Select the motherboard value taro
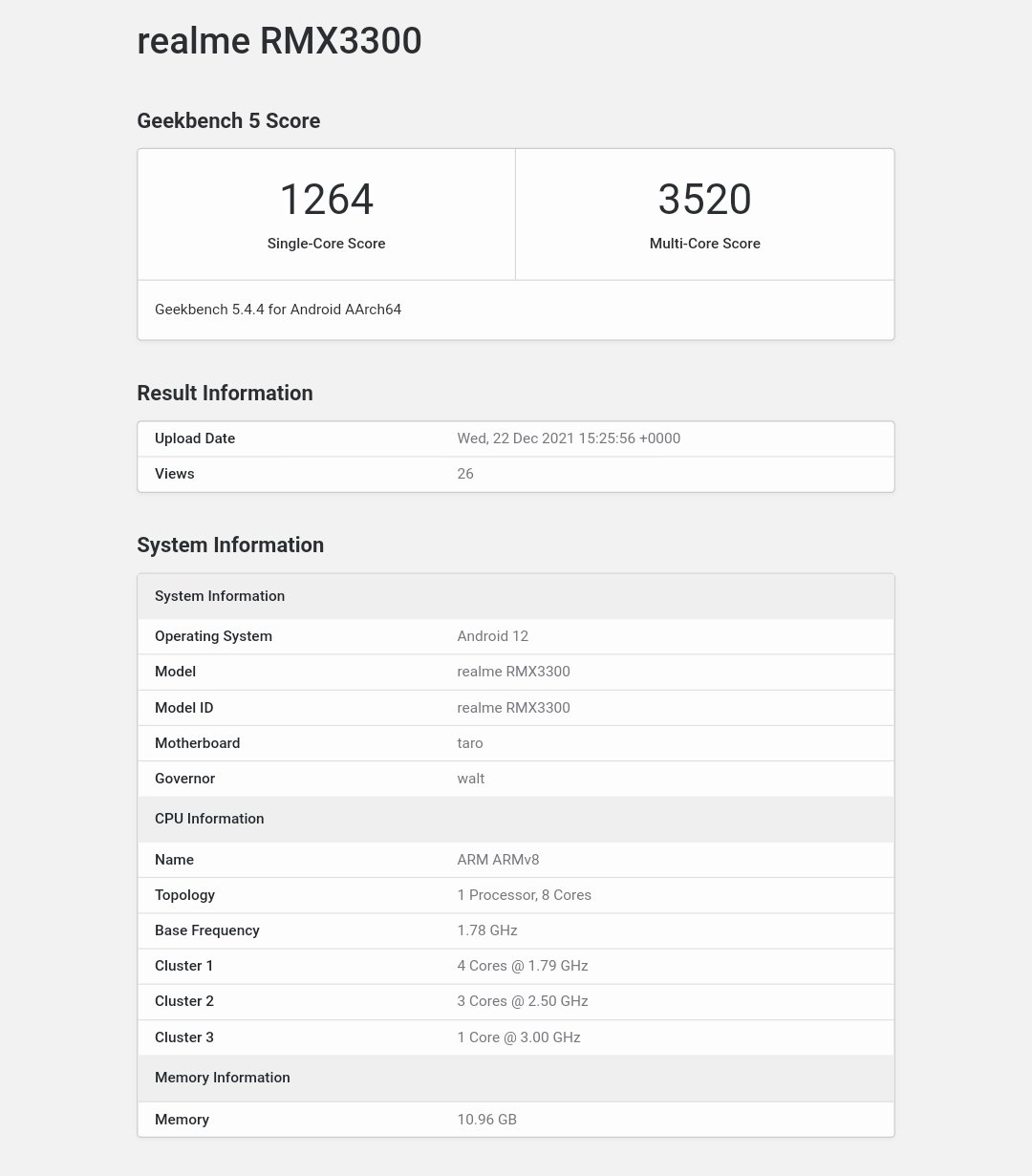This screenshot has width=1032, height=1176. [x=470, y=743]
